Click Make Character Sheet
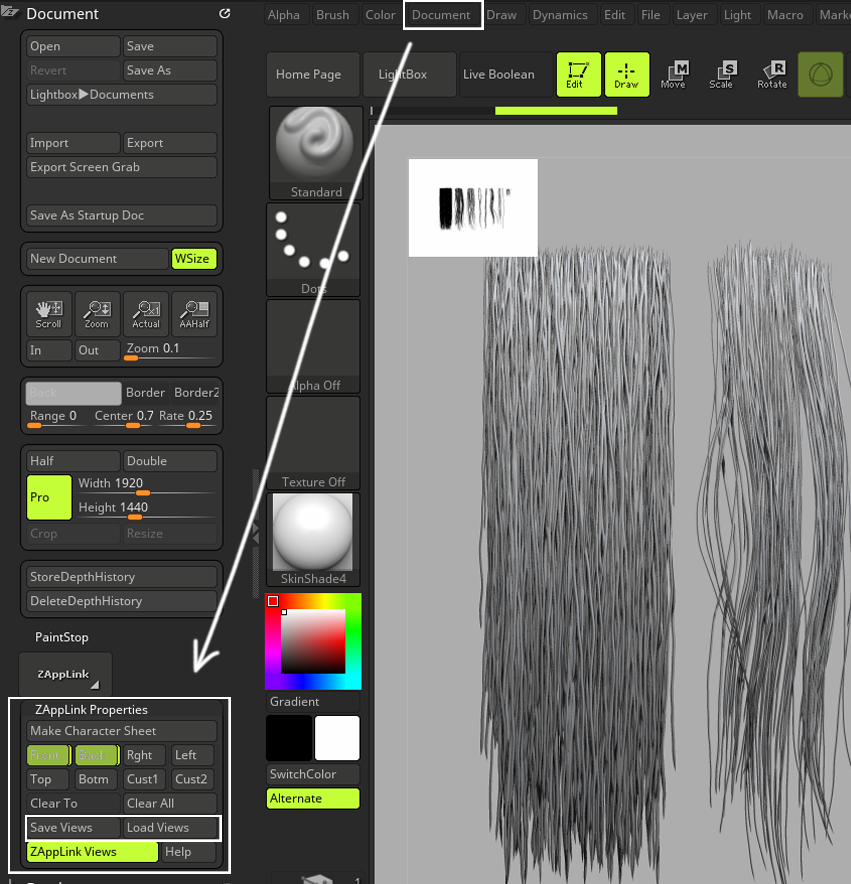 (x=122, y=731)
